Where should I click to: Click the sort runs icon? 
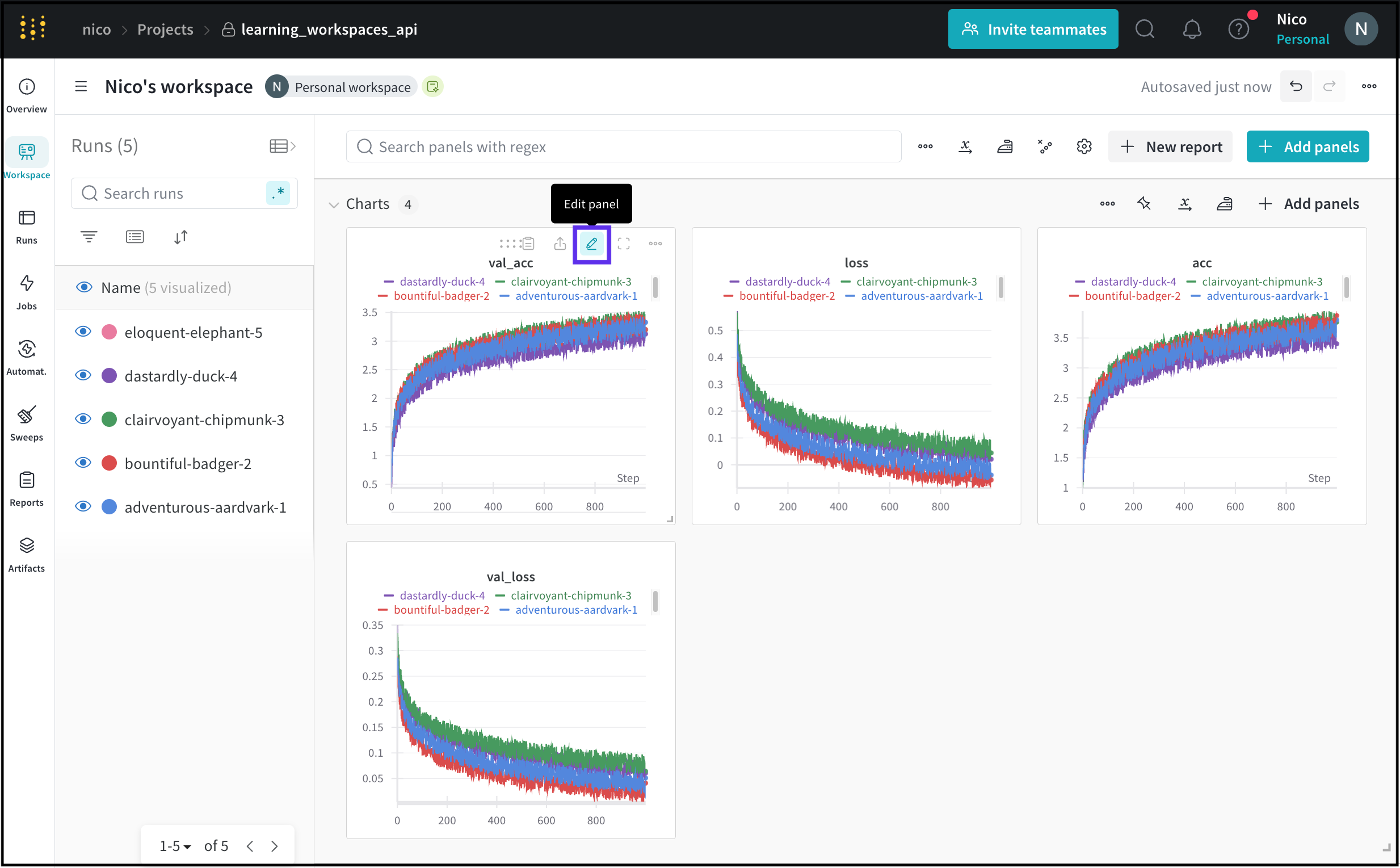click(x=180, y=237)
